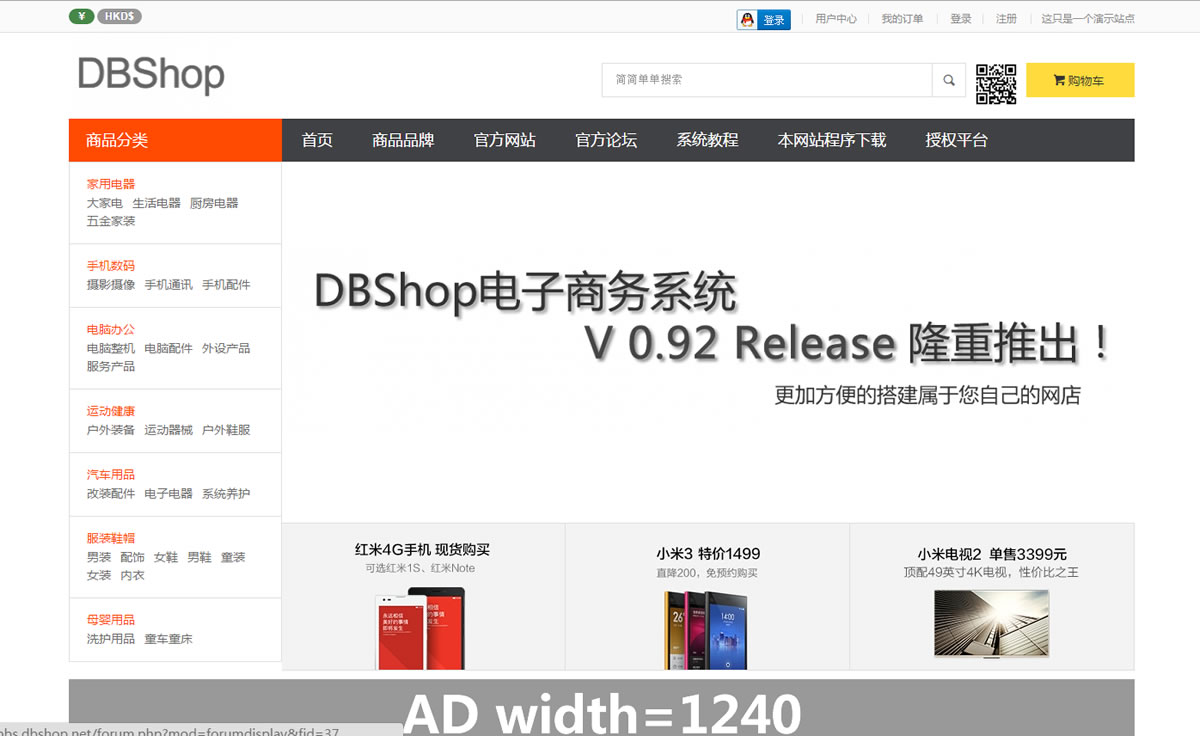Screen dimensions: 1200x736
Task: Open 手机数码 category
Action: coord(111,266)
